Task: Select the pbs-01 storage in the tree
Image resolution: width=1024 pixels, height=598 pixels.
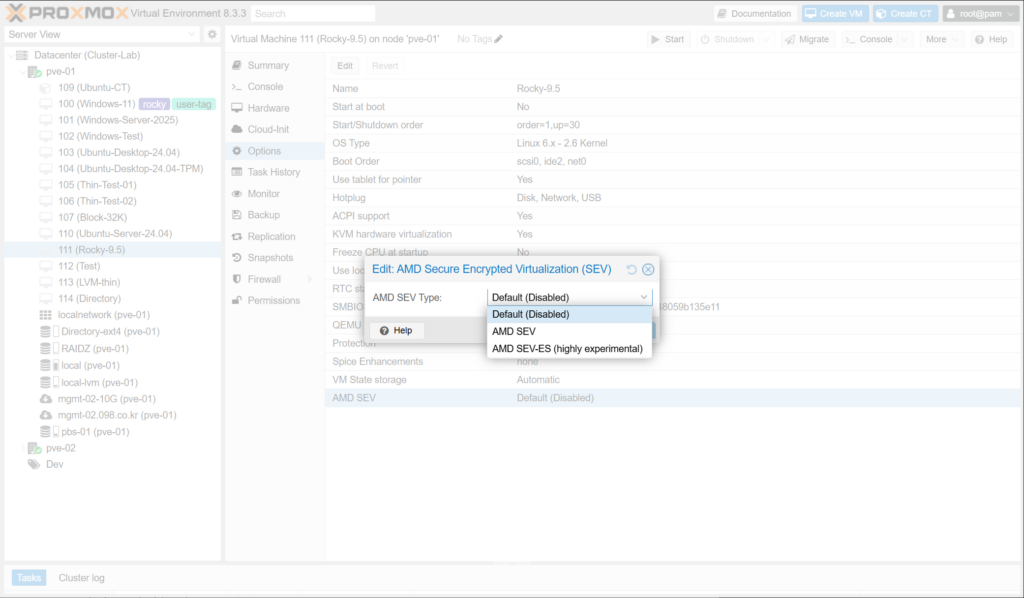Action: [94, 432]
